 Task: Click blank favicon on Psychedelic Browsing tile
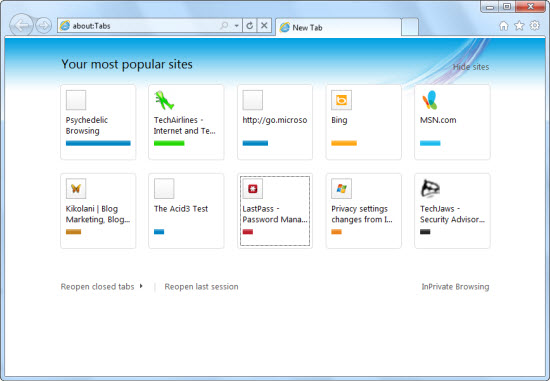[x=76, y=100]
